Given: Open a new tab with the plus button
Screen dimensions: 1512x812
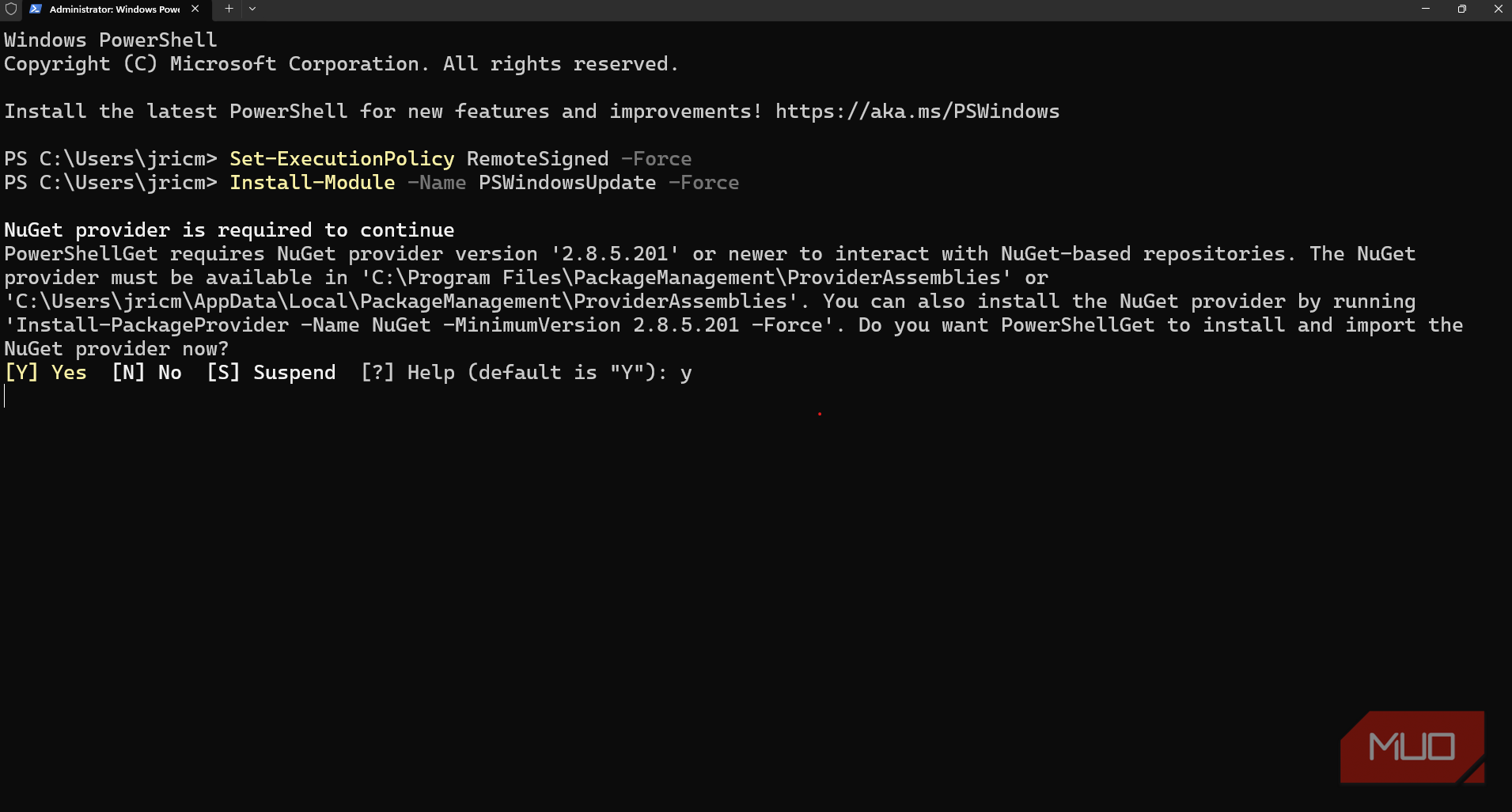Looking at the screenshot, I should [229, 9].
